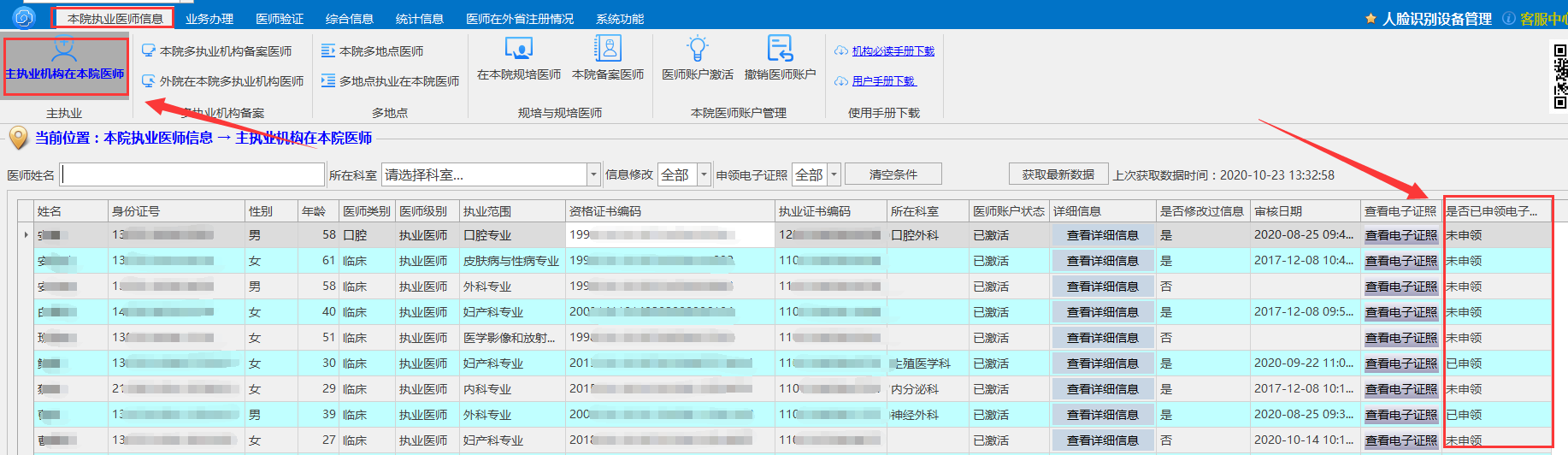Click the 在本院规培医师 icon
Image resolution: width=1568 pixels, height=455 pixels.
(518, 49)
